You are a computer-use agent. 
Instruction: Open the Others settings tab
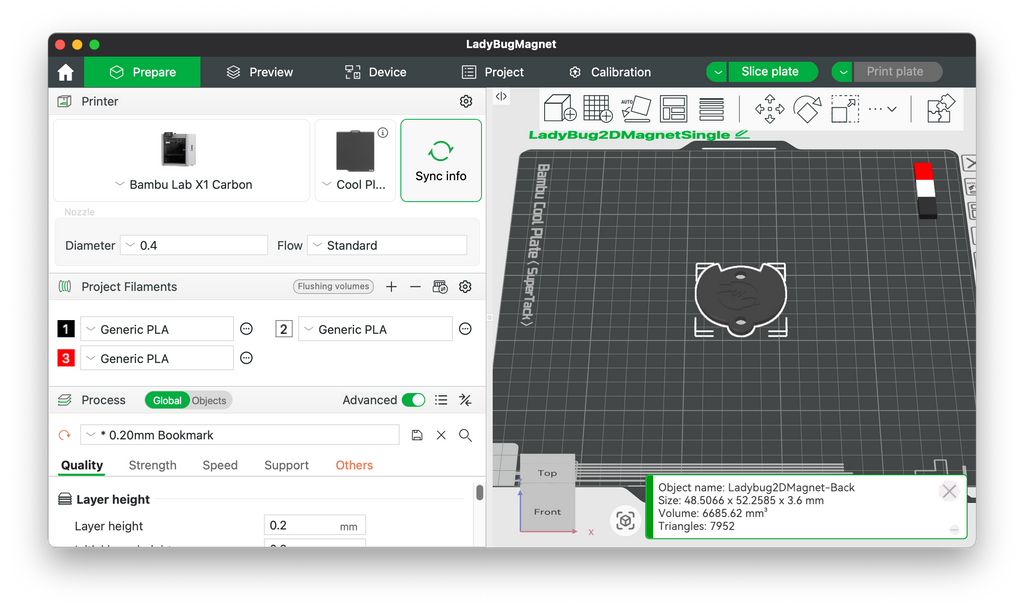(x=354, y=465)
